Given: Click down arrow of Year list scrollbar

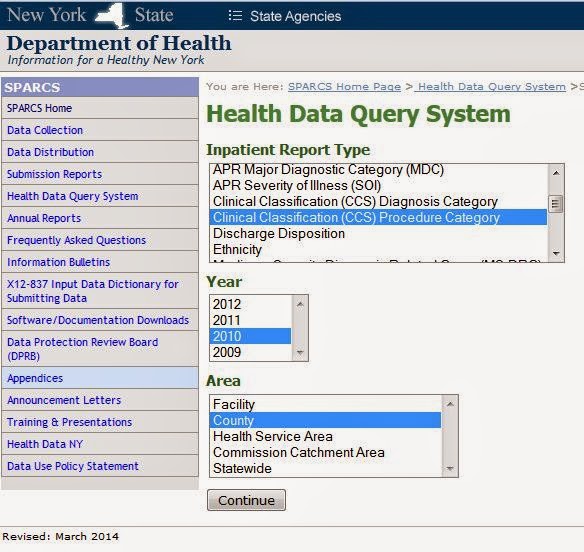Looking at the screenshot, I should [300, 352].
